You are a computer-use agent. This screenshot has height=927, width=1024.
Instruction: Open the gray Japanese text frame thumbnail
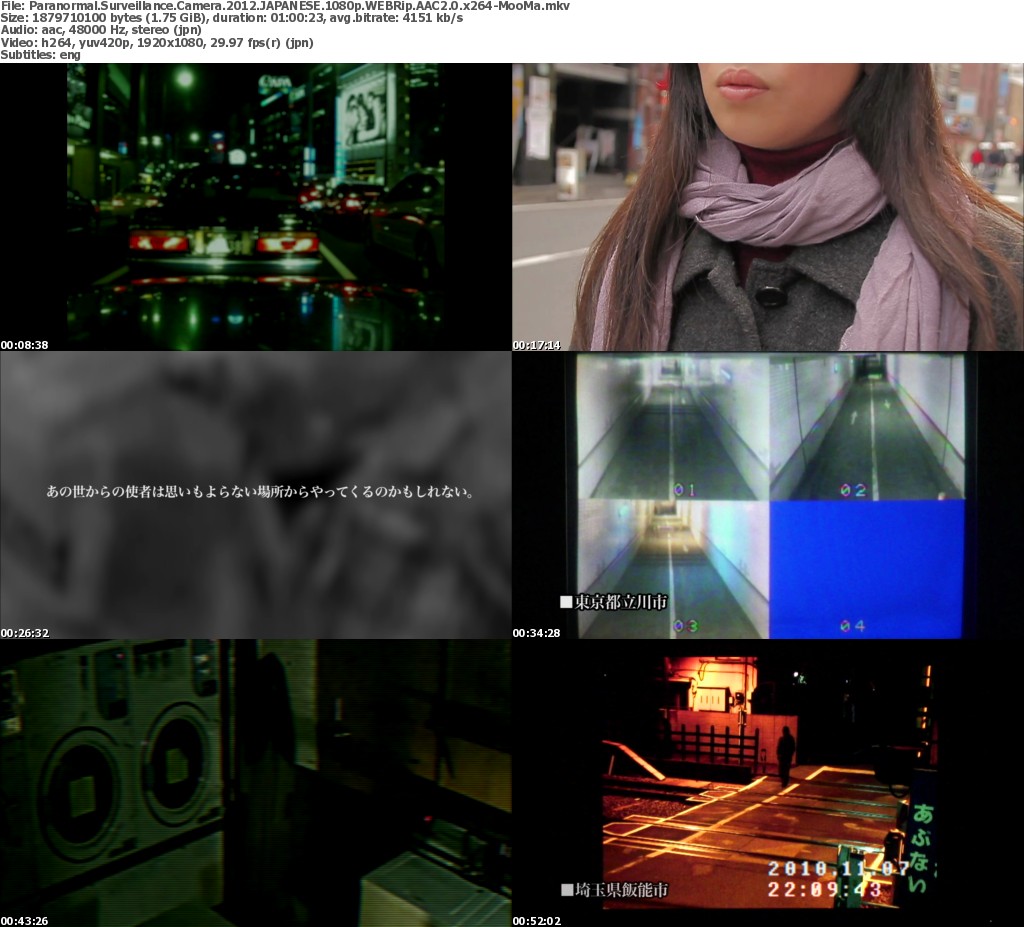click(x=255, y=494)
